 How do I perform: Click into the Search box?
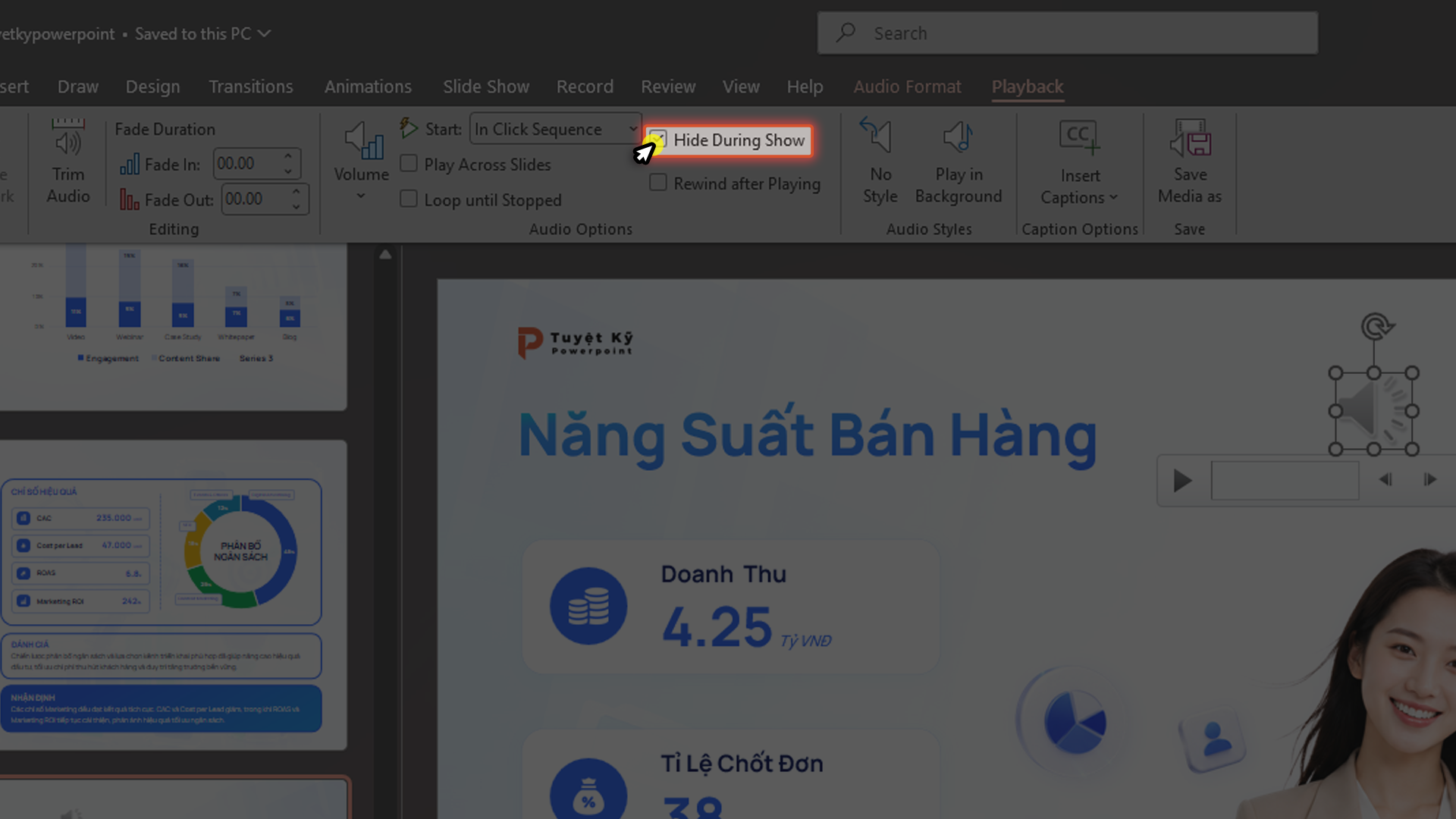[x=1068, y=33]
